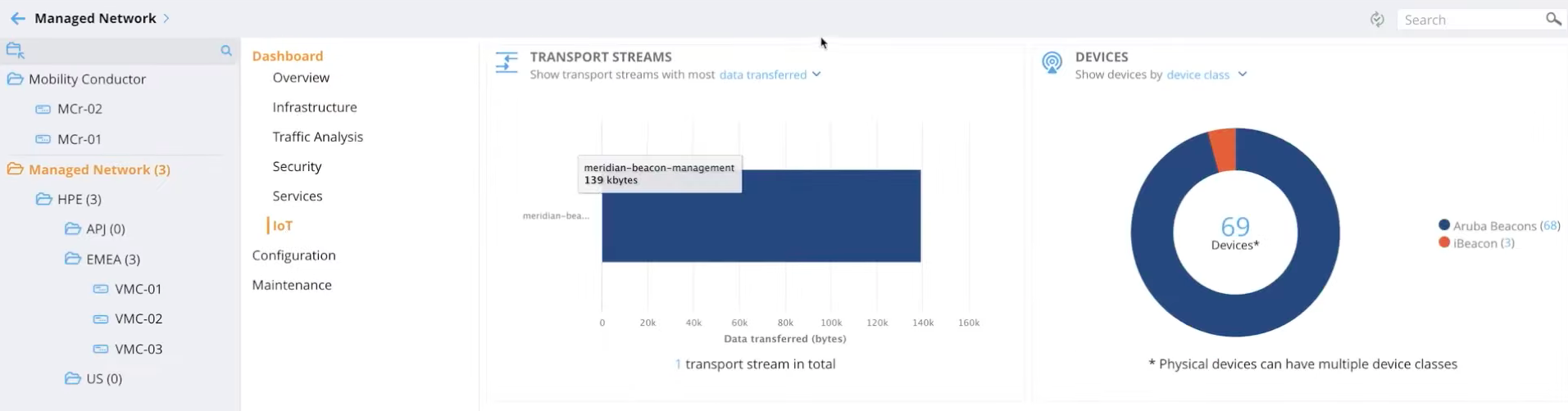
Task: Click the top Search input field
Action: coord(1470,20)
